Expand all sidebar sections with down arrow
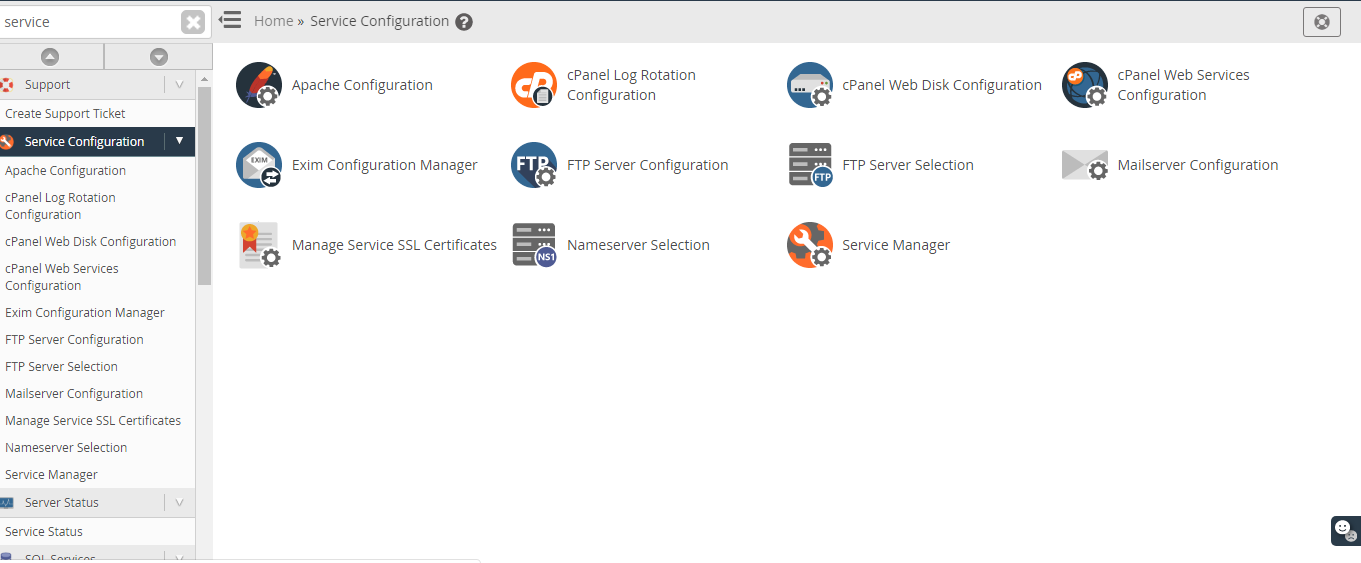 pos(159,57)
